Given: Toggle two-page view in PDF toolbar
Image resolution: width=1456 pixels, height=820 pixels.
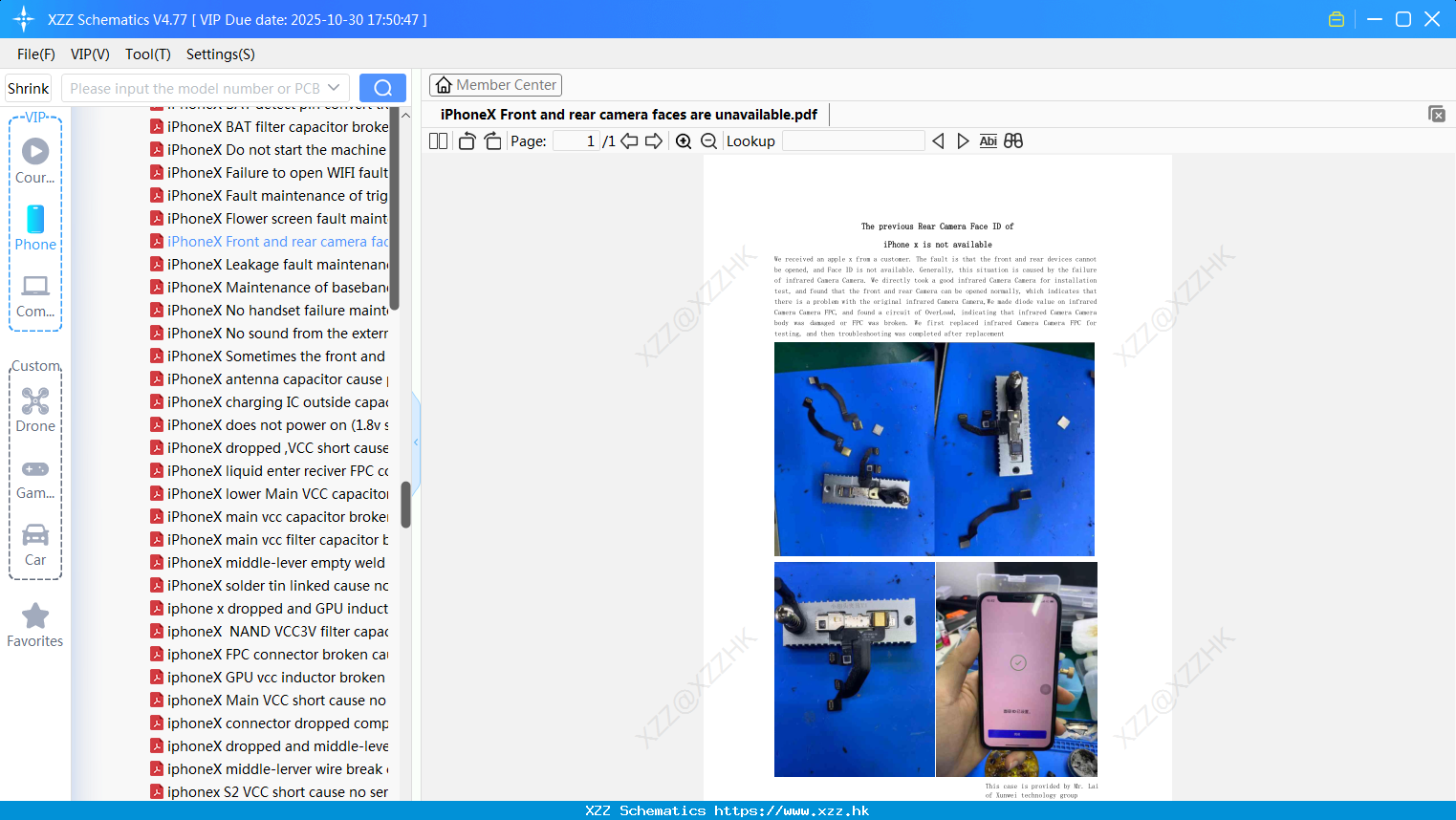Looking at the screenshot, I should tap(438, 141).
